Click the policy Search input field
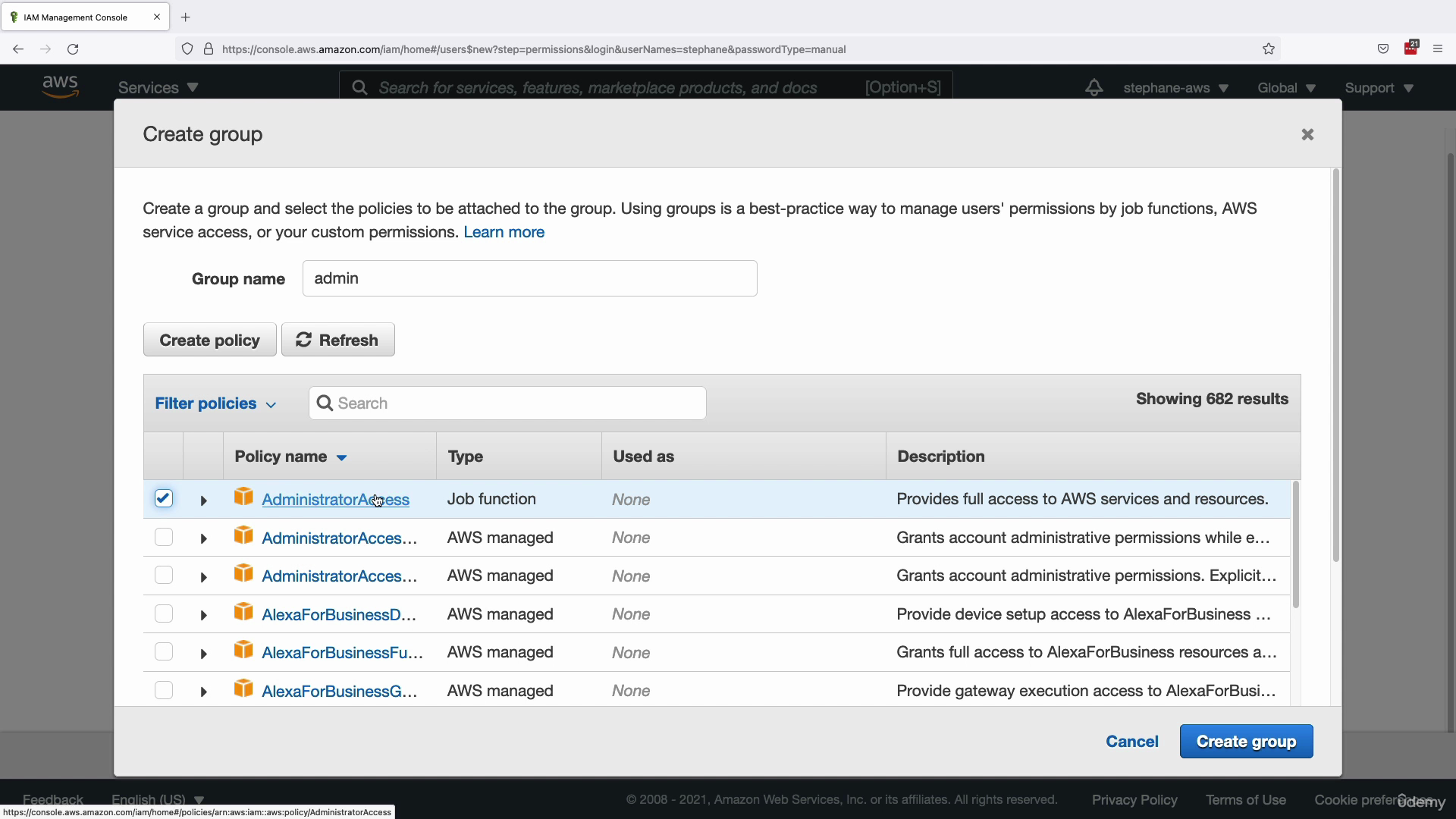 tap(507, 403)
